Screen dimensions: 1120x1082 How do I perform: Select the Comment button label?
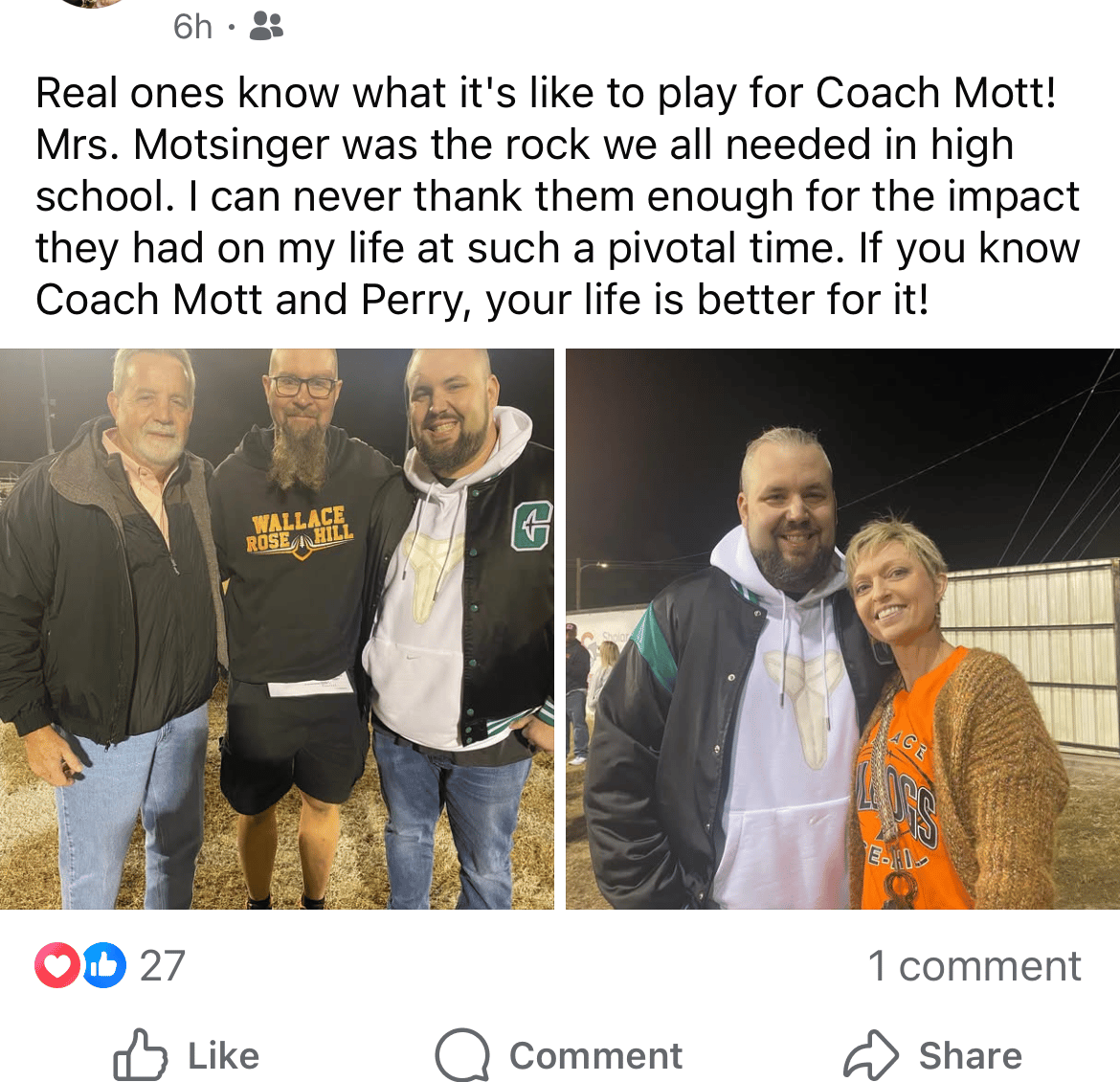(595, 1055)
